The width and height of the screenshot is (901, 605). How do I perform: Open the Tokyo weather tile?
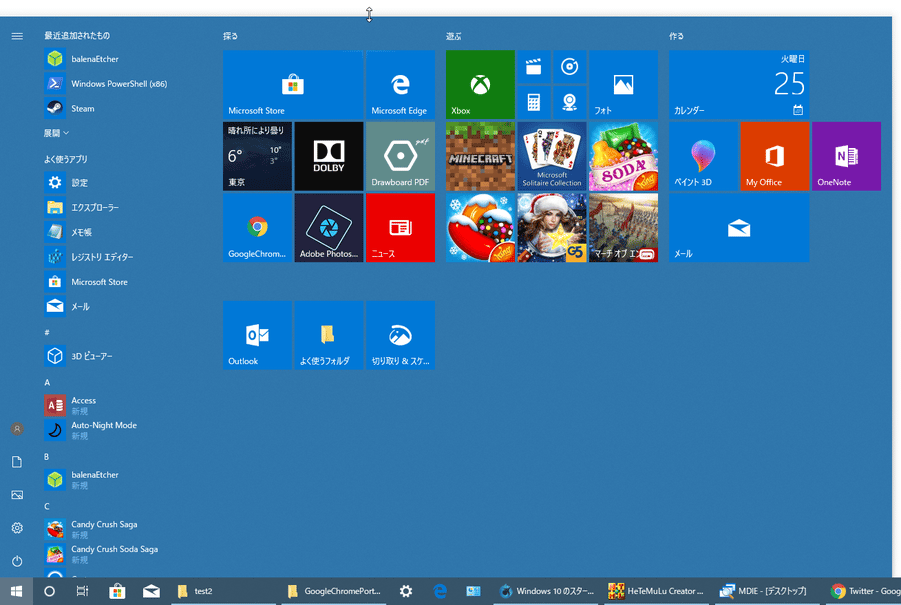257,156
